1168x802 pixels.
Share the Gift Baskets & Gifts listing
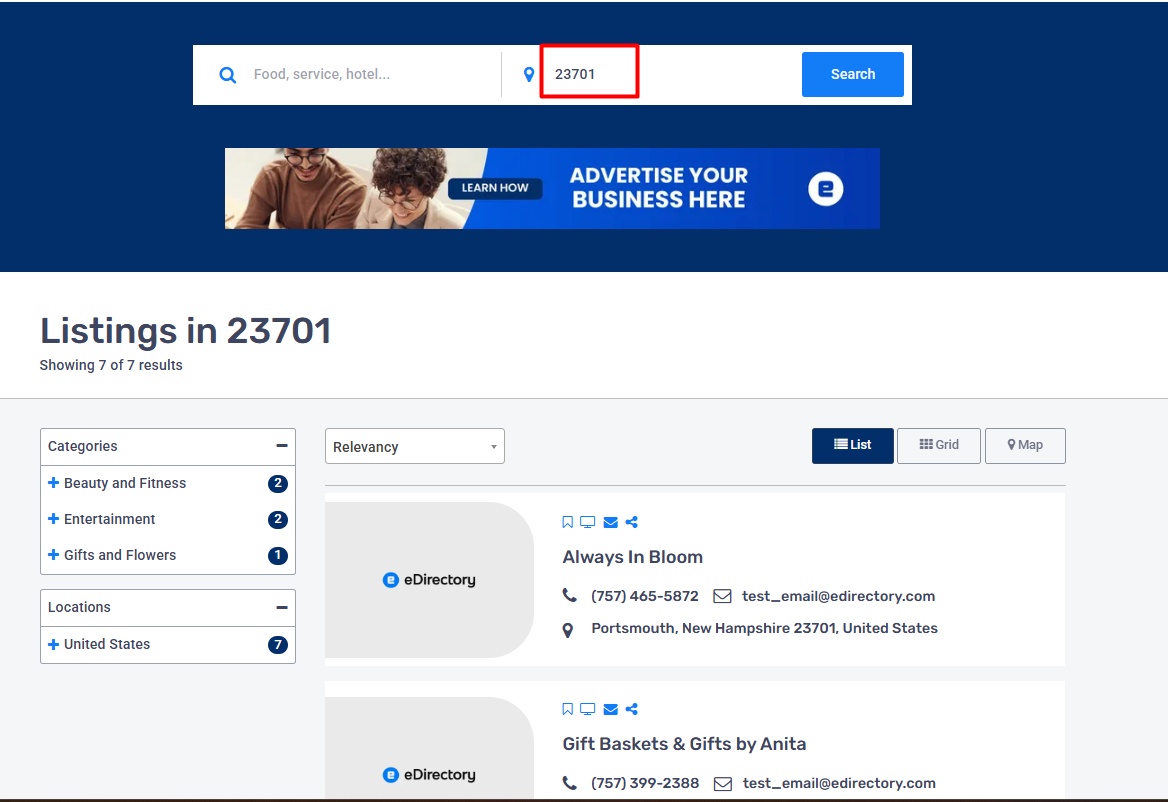pyautogui.click(x=632, y=709)
